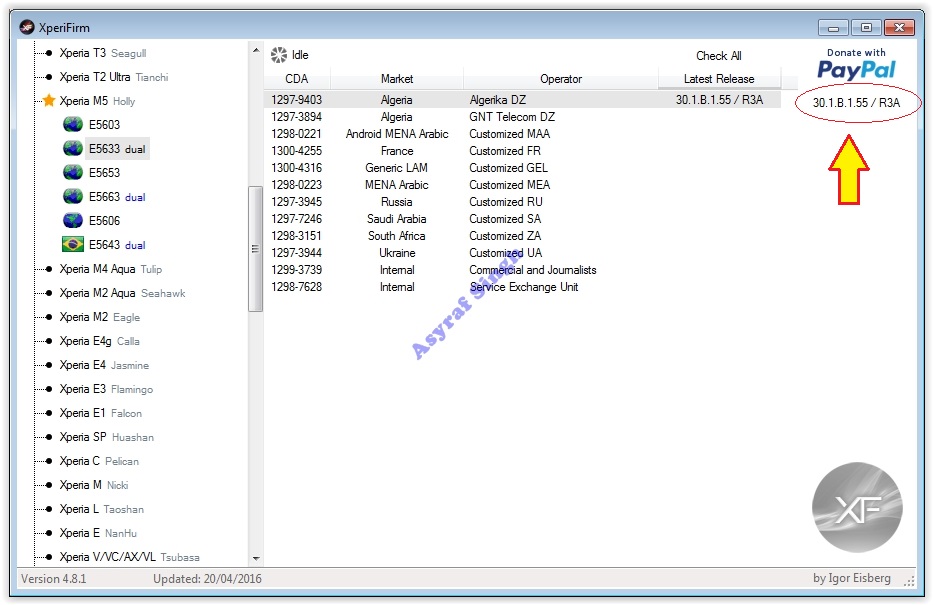Select E5663 dual model
Viewport: 933px width, 605px height.
pyautogui.click(x=117, y=197)
